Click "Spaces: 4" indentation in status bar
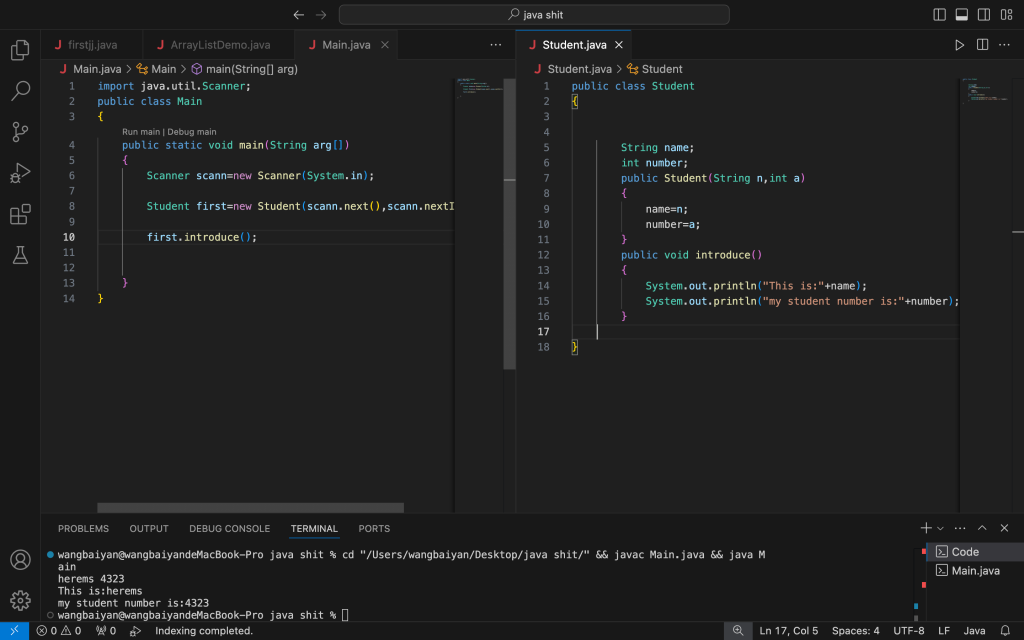The height and width of the screenshot is (640, 1024). (855, 631)
